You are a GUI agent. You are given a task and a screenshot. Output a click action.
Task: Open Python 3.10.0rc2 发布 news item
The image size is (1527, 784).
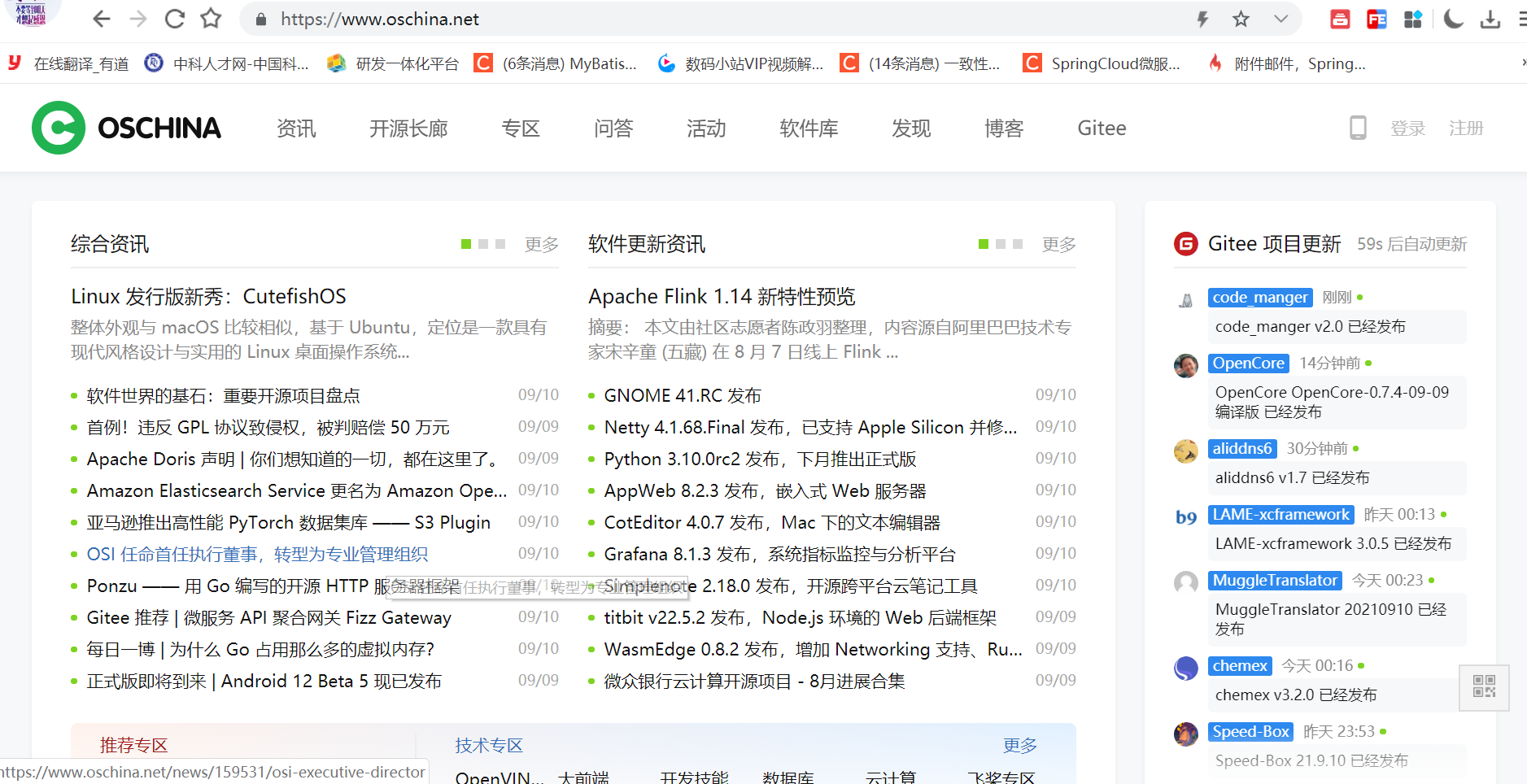pyautogui.click(x=760, y=460)
